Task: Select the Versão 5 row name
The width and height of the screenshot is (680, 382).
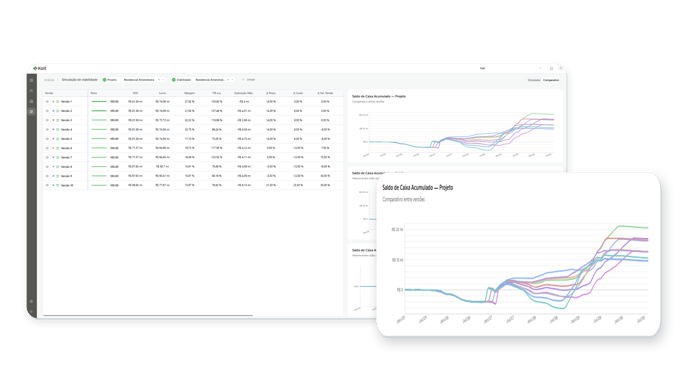Action: coord(66,139)
